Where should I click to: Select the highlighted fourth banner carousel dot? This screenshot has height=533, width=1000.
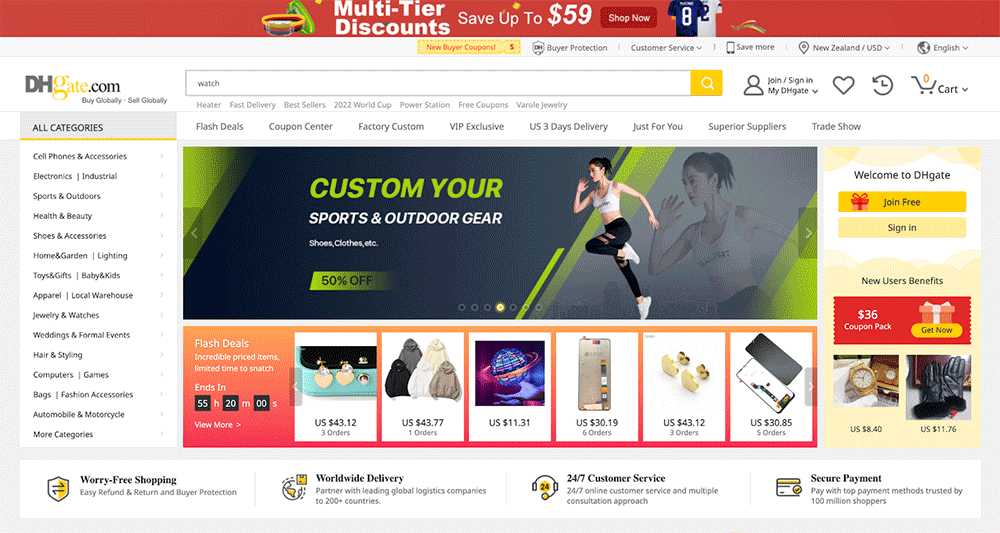(x=500, y=307)
